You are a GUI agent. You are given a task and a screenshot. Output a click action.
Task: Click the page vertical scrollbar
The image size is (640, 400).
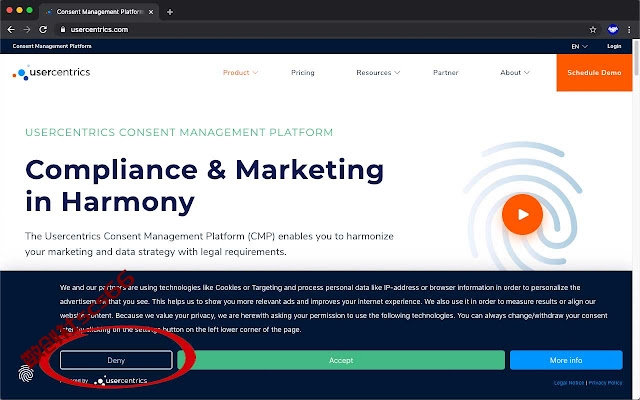click(636, 57)
